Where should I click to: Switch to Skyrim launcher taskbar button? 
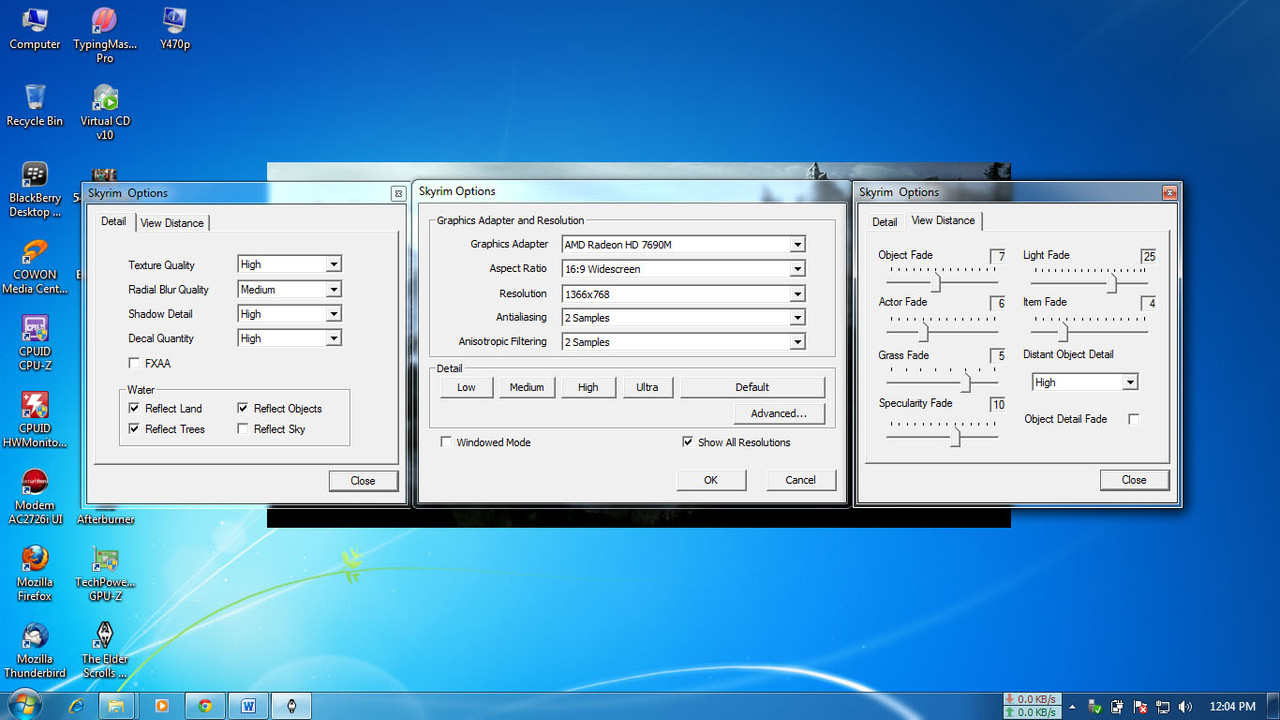coord(291,706)
